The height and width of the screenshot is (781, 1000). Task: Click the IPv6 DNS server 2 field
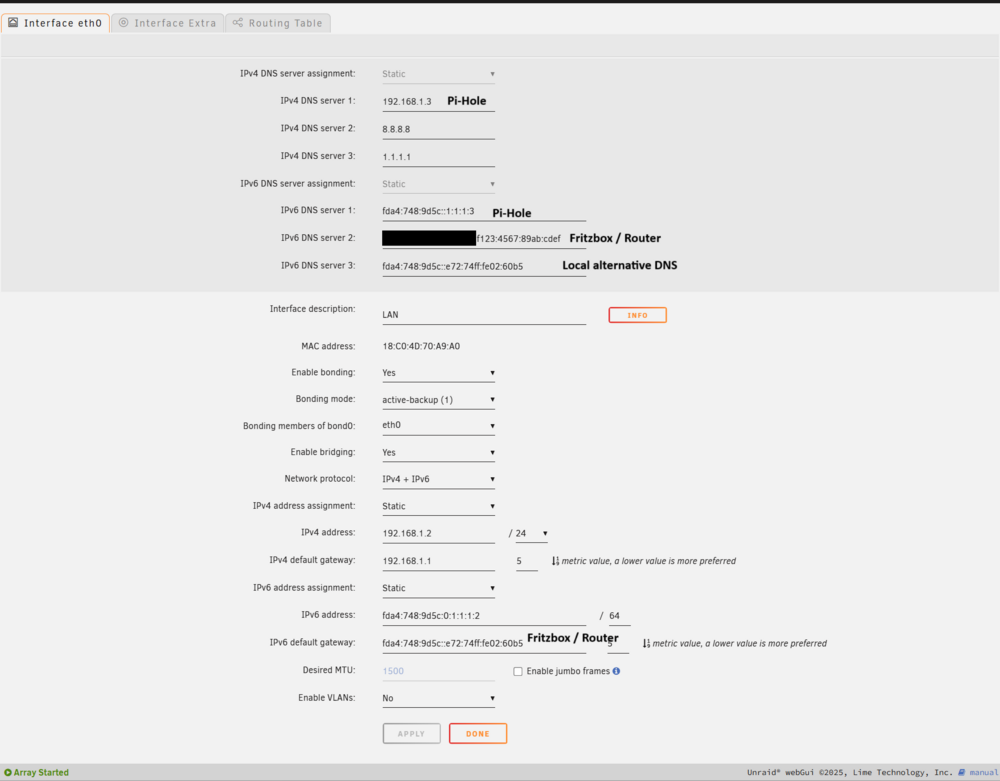[x=483, y=239]
